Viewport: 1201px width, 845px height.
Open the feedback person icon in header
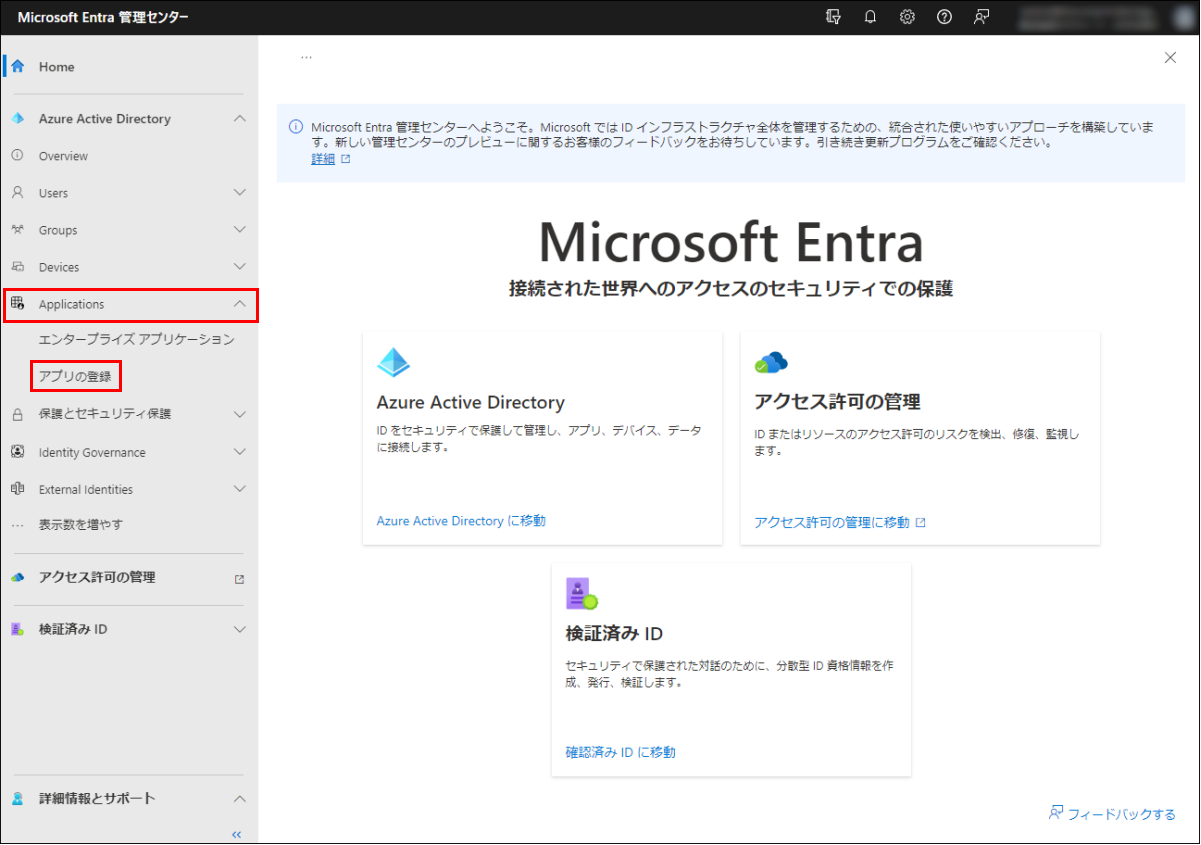click(x=982, y=17)
